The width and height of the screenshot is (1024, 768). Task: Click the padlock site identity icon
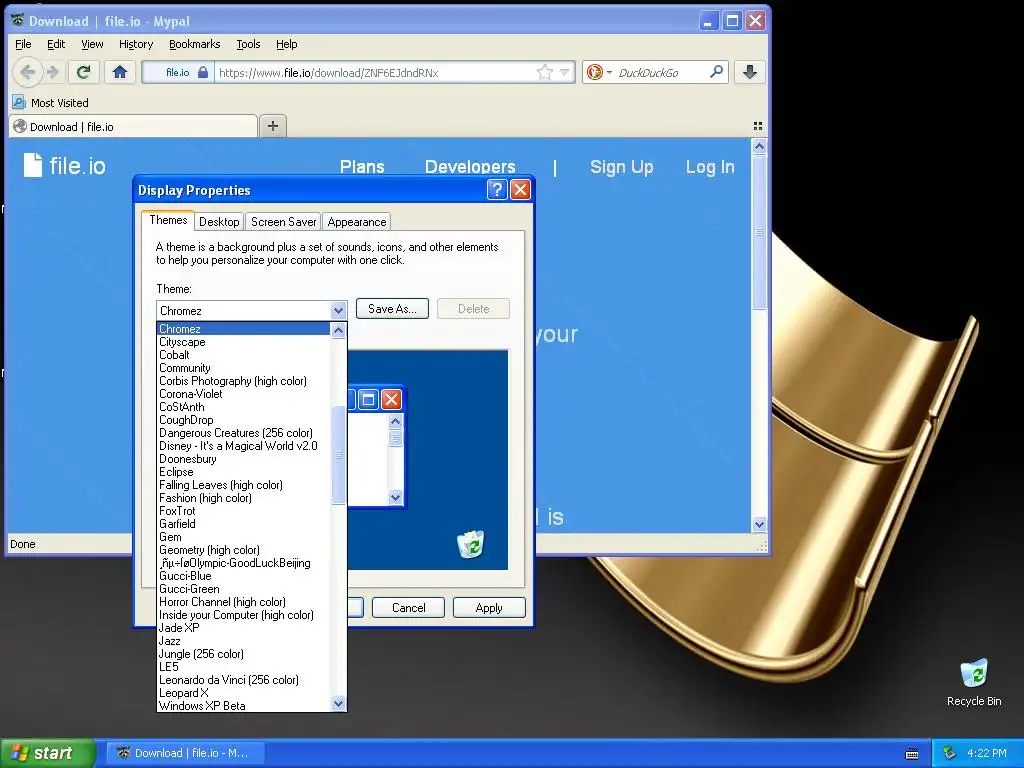click(x=203, y=72)
